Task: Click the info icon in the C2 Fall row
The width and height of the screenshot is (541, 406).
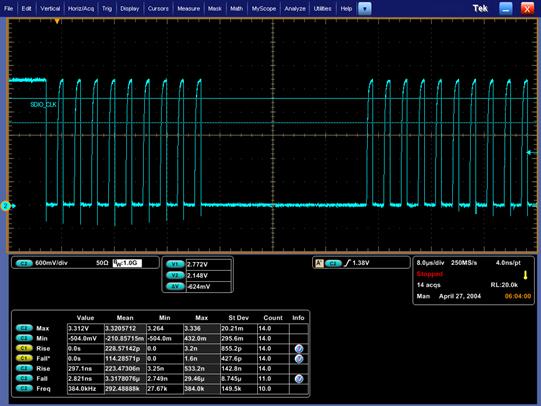Action: click(x=299, y=379)
